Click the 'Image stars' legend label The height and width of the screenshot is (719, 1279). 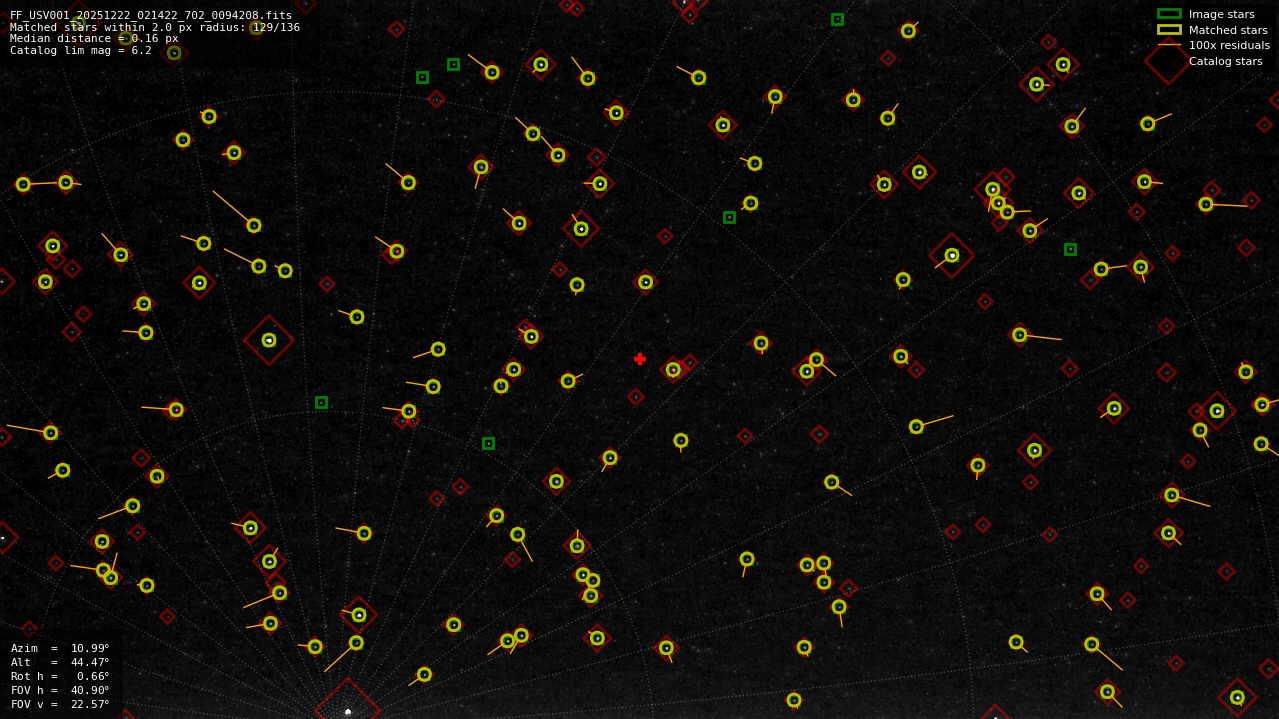[x=1222, y=14]
